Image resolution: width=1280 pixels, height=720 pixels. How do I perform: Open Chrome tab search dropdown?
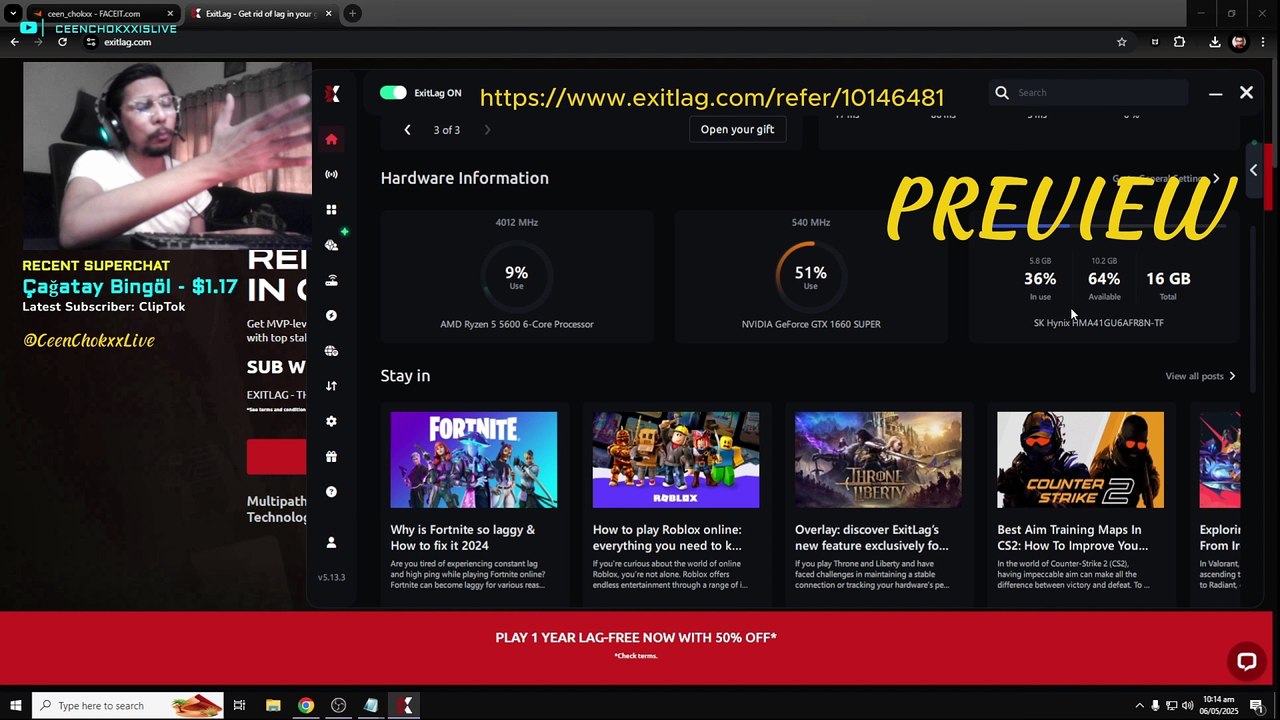tap(12, 14)
